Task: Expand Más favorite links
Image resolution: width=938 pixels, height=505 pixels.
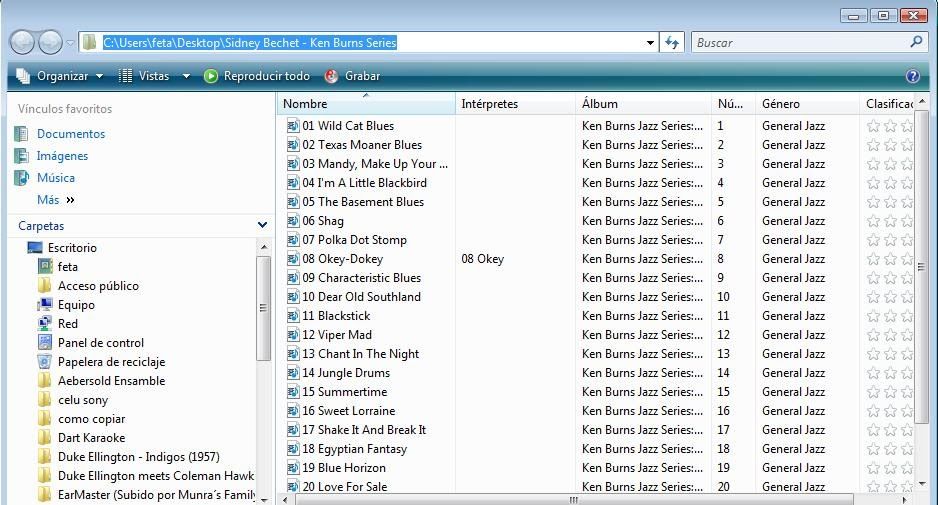Action: (56, 200)
